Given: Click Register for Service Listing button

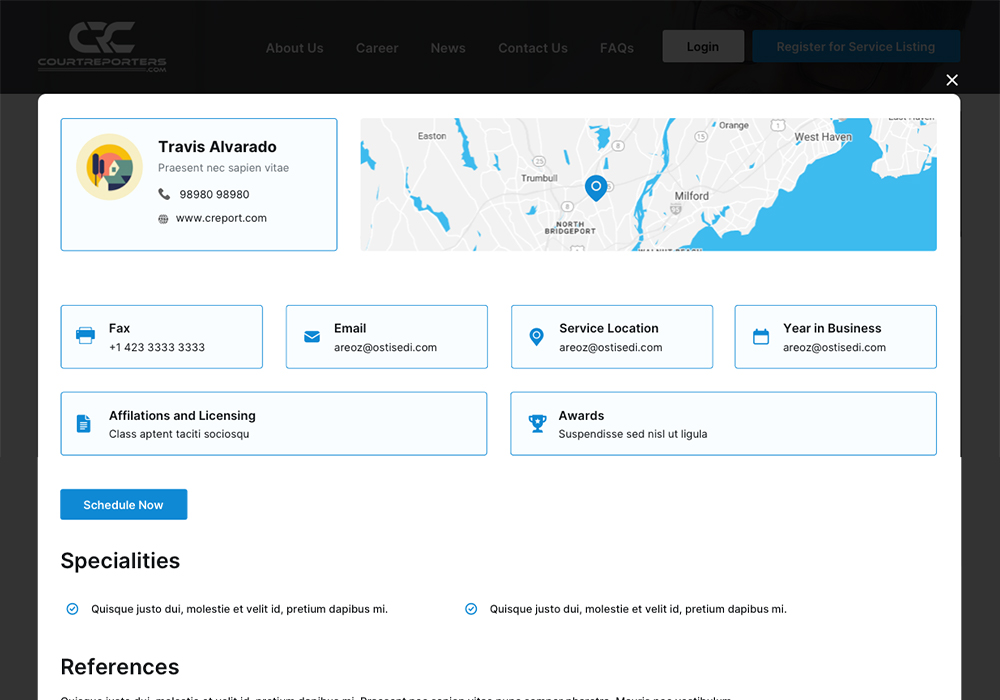Looking at the screenshot, I should click(x=855, y=47).
